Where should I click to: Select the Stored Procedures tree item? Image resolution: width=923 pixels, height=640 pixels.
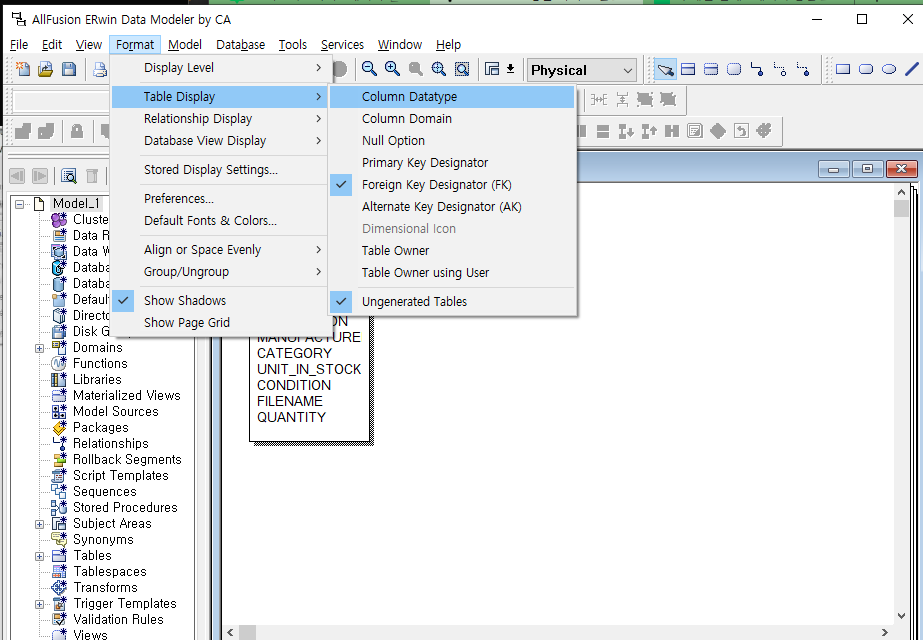pos(125,508)
